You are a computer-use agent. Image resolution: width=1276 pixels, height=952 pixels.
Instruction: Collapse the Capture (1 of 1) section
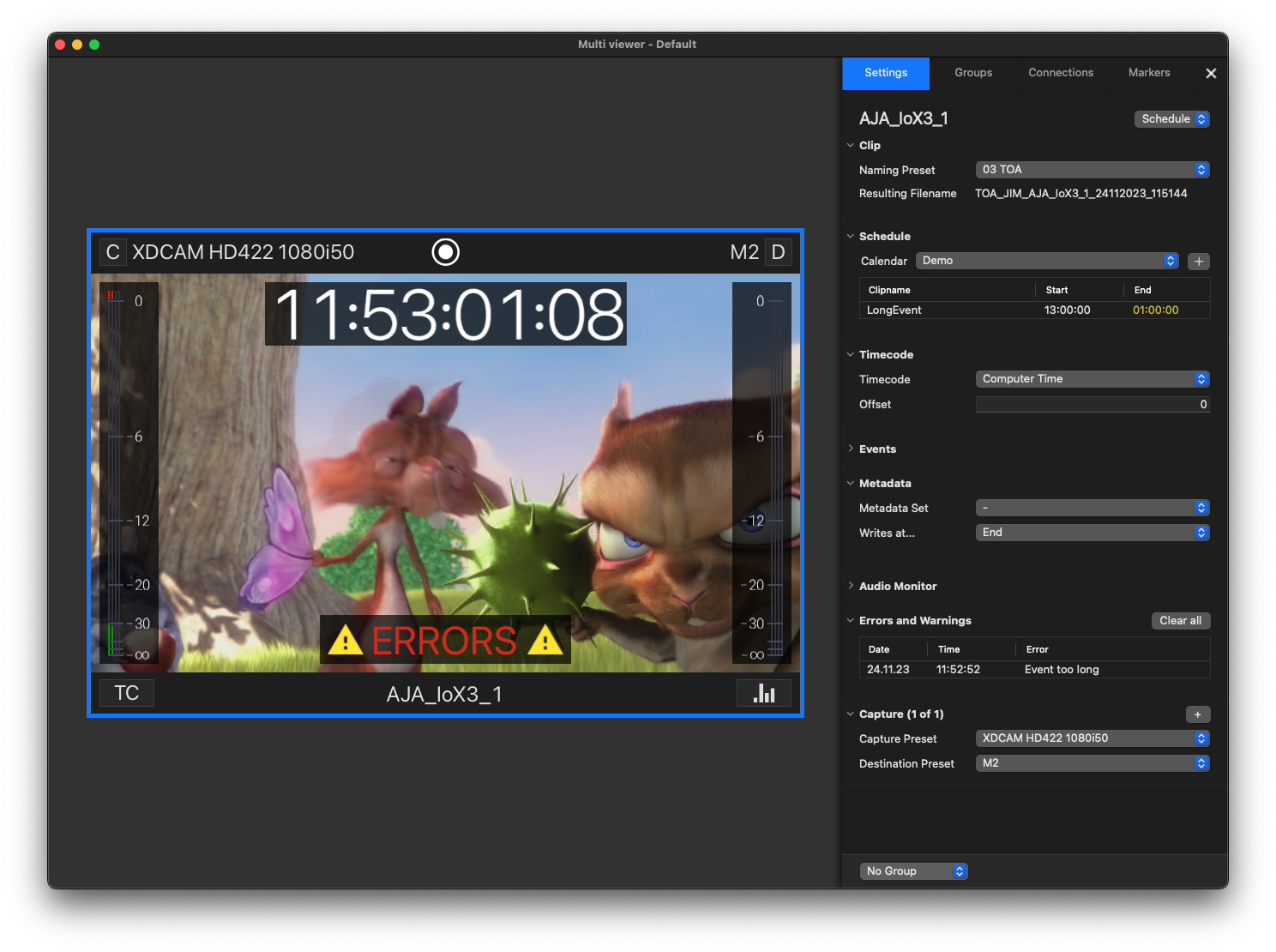(x=851, y=714)
